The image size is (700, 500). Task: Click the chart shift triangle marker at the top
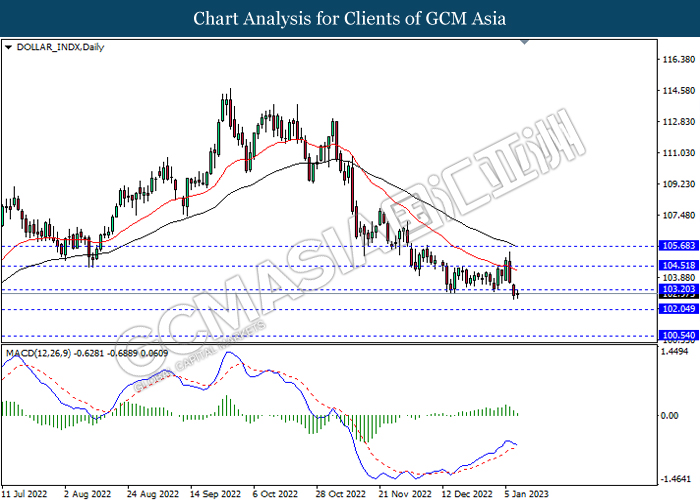click(x=525, y=42)
